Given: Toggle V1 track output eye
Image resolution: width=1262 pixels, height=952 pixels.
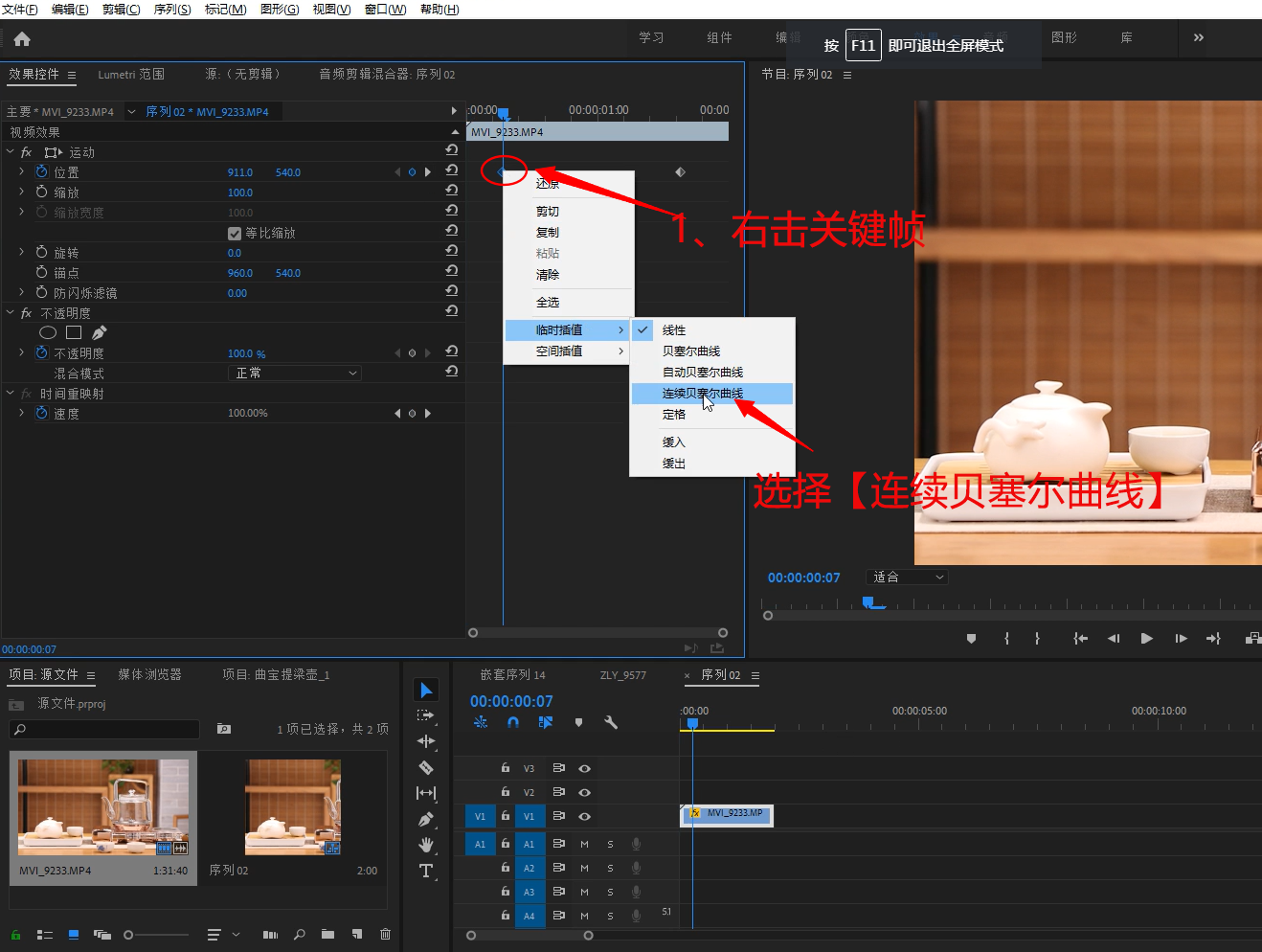Looking at the screenshot, I should [x=584, y=817].
